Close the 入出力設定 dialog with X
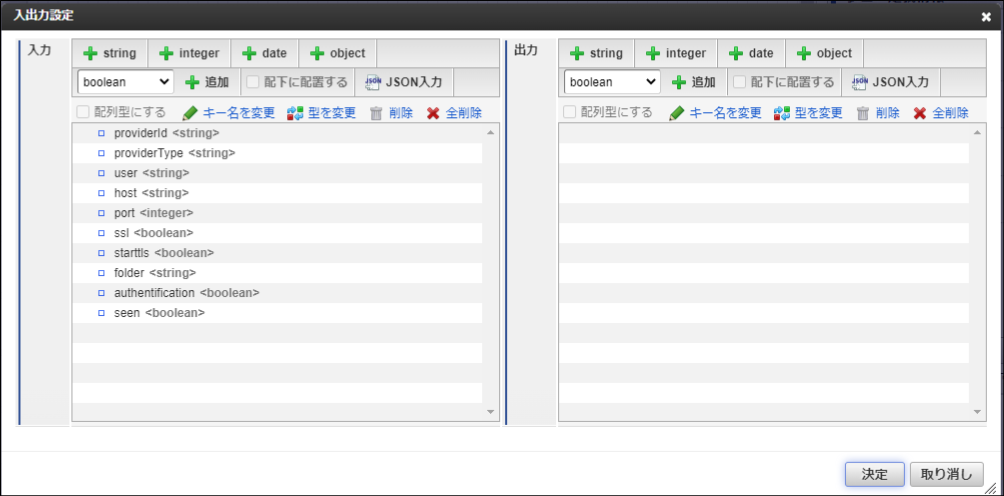1004x496 pixels. pyautogui.click(x=986, y=17)
